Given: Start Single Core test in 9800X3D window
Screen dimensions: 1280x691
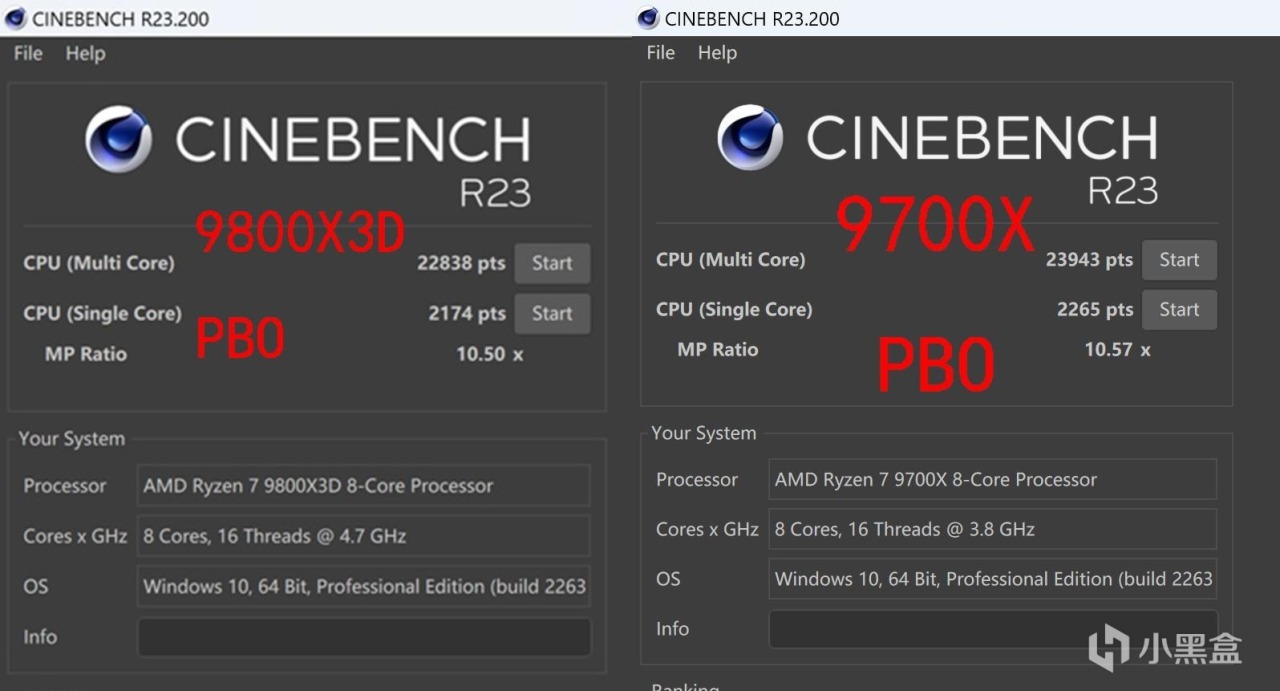Looking at the screenshot, I should (552, 313).
